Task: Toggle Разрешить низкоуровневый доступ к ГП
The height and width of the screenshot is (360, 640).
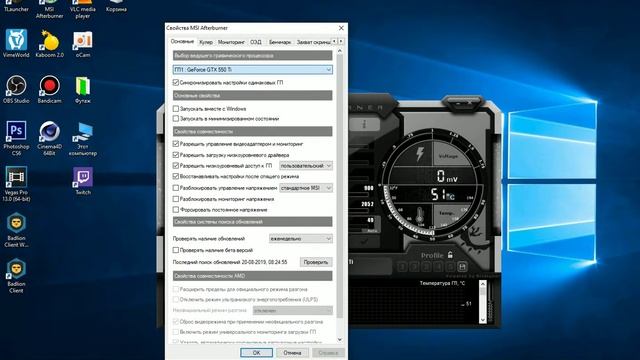Action: pos(176,165)
